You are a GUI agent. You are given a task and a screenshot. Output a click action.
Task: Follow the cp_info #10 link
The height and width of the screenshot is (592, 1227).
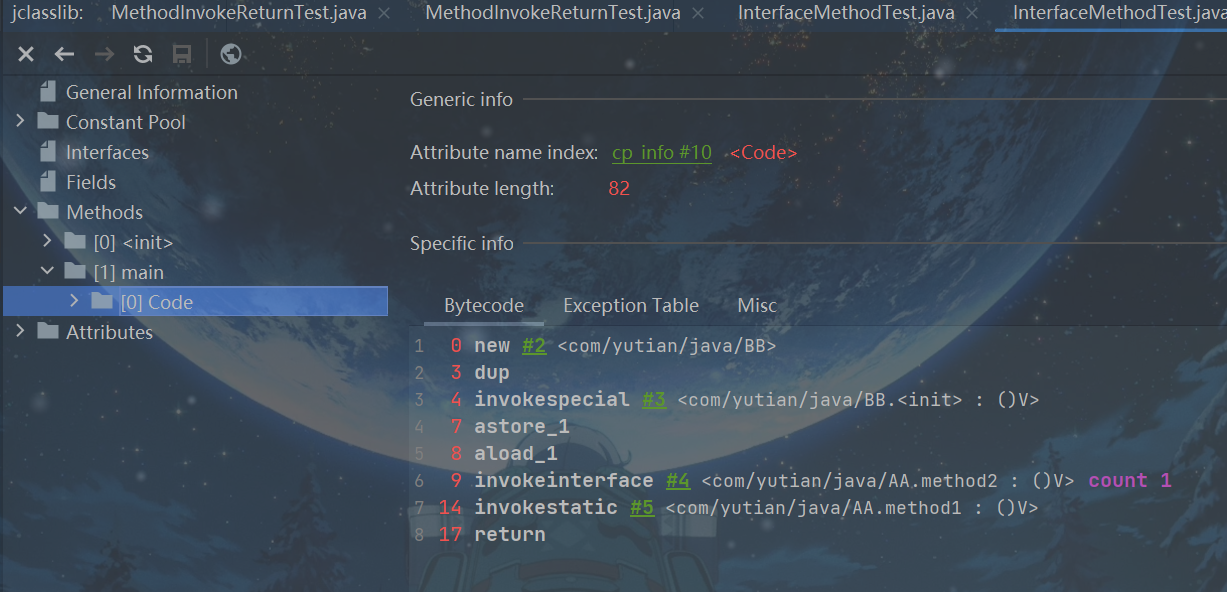(661, 153)
